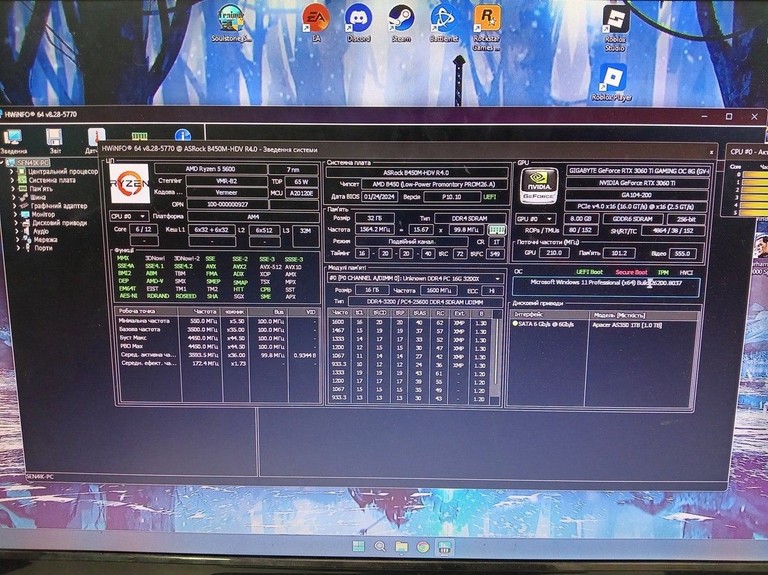Click the blue info toolbar icon
This screenshot has width=768, height=575.
(x=183, y=136)
